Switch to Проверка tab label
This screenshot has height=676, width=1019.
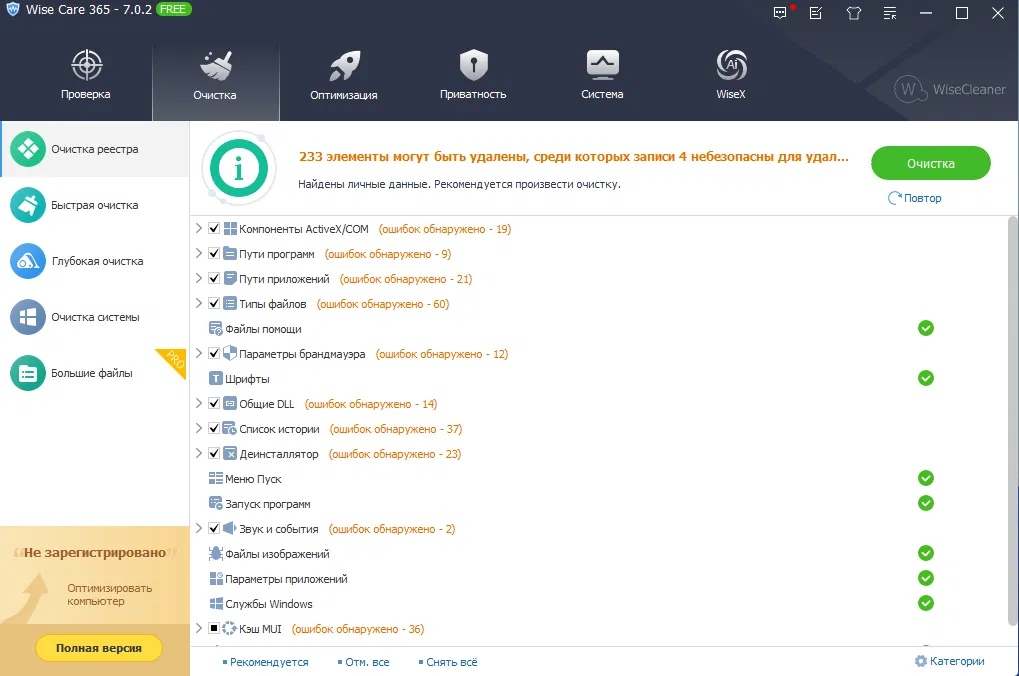point(86,94)
